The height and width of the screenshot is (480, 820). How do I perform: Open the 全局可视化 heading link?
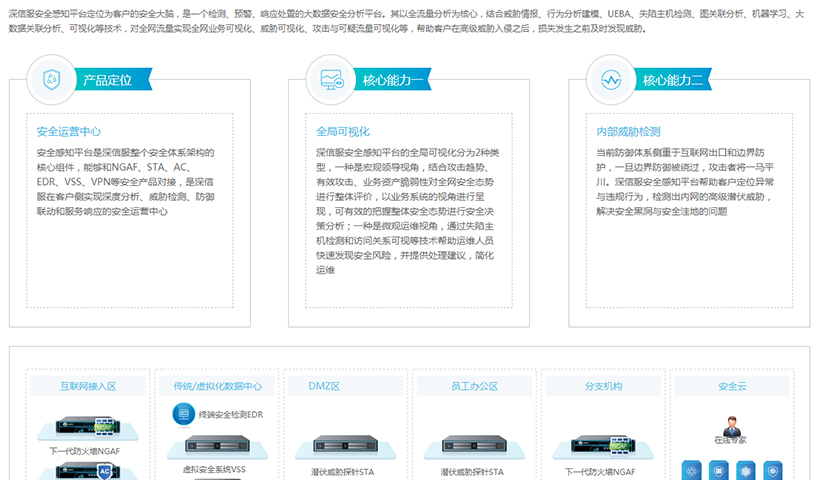(x=343, y=131)
